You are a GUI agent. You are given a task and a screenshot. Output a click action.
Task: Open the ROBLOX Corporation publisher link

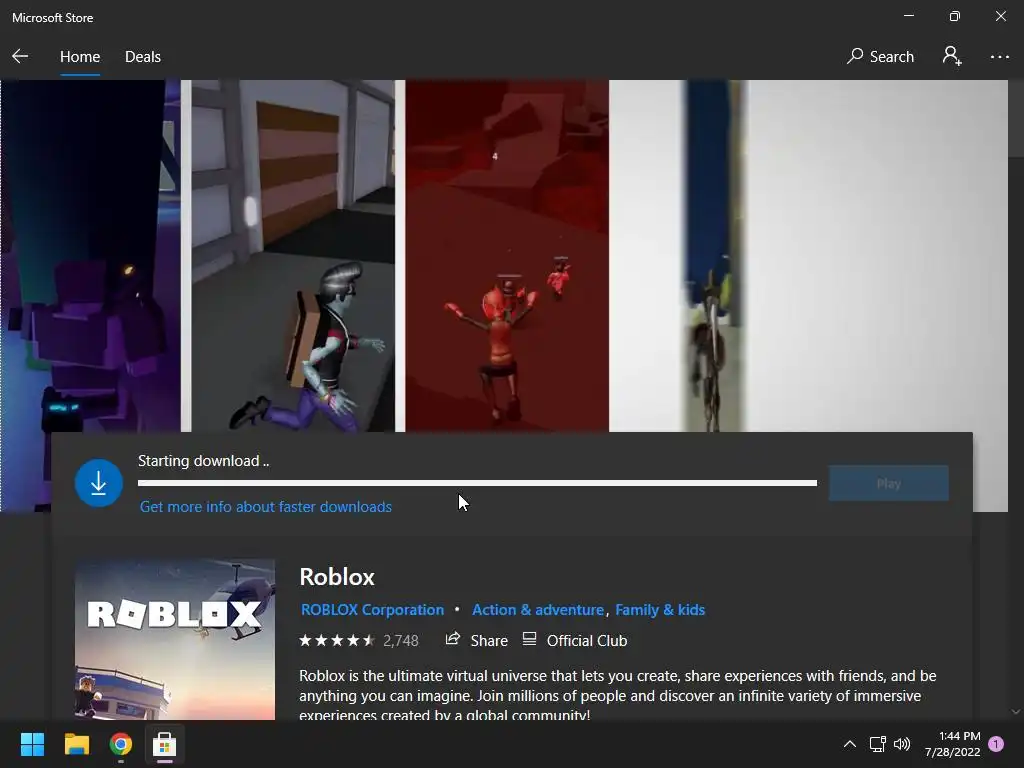click(372, 610)
